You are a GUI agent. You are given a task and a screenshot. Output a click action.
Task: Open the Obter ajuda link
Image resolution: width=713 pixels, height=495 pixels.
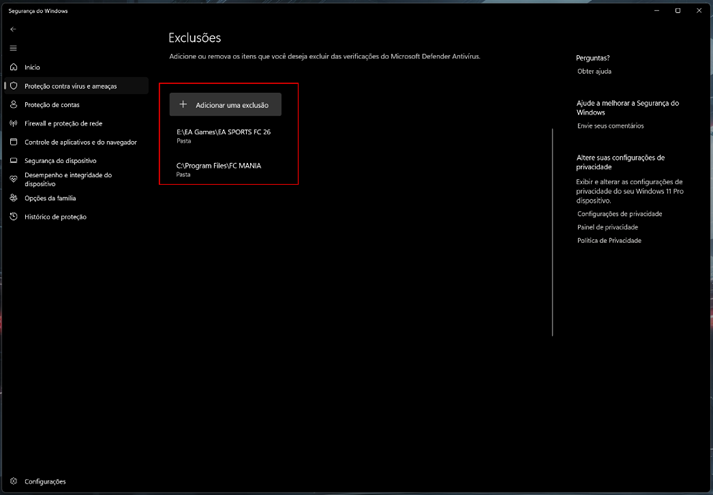click(x=594, y=72)
